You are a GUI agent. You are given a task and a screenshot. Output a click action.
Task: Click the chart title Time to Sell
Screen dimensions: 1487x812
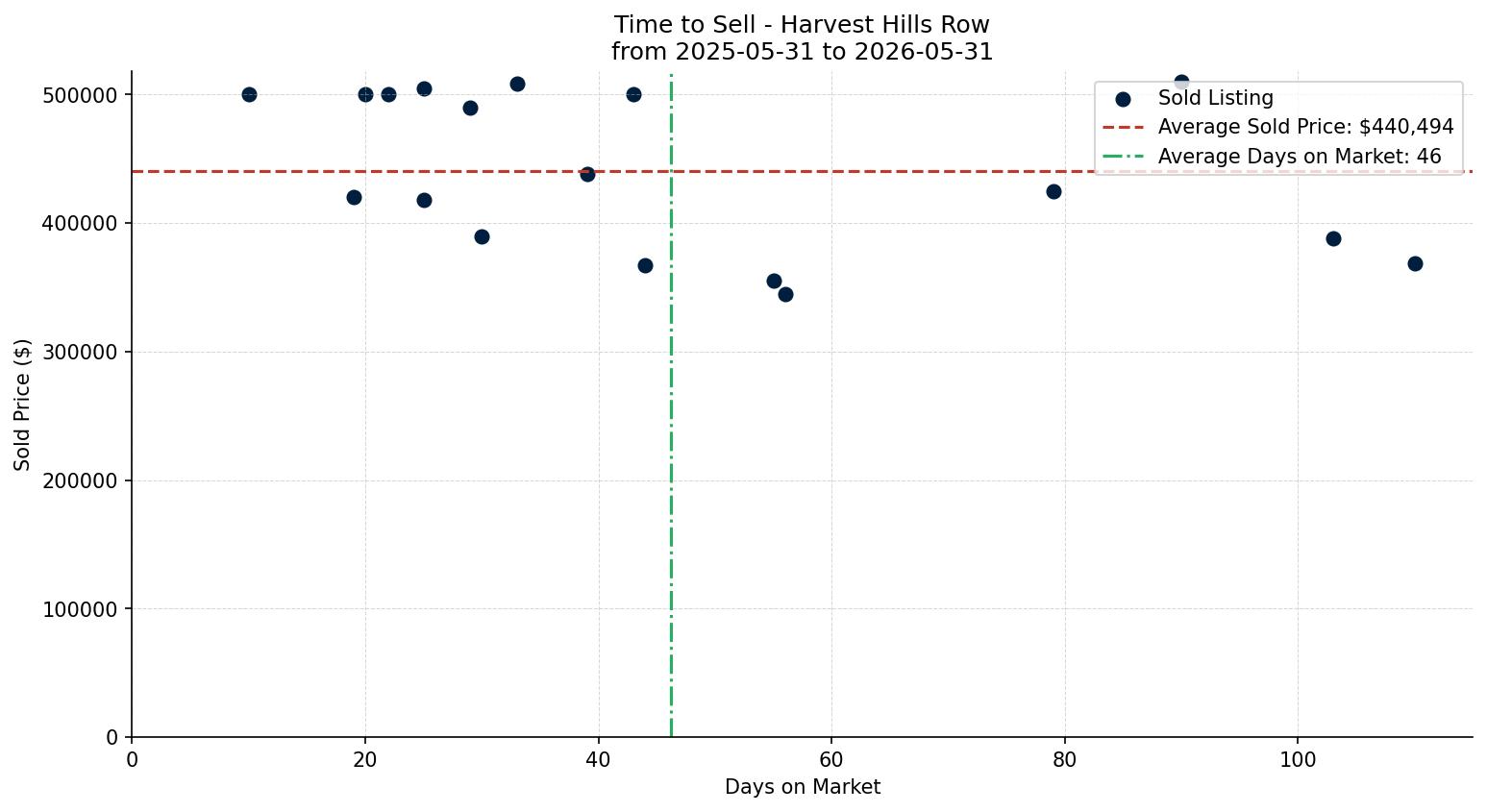click(x=803, y=25)
